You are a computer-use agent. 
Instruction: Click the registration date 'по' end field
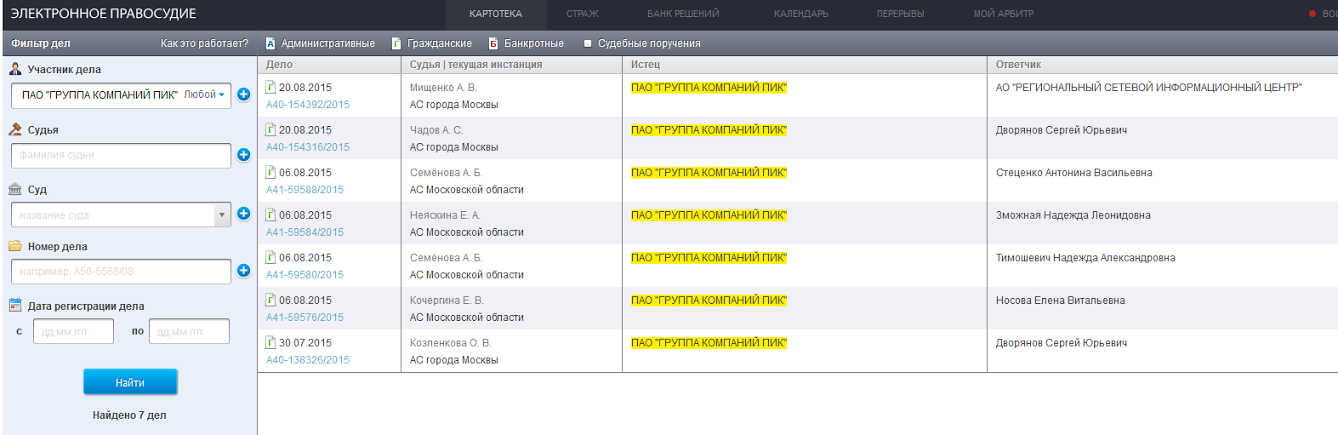tap(189, 331)
